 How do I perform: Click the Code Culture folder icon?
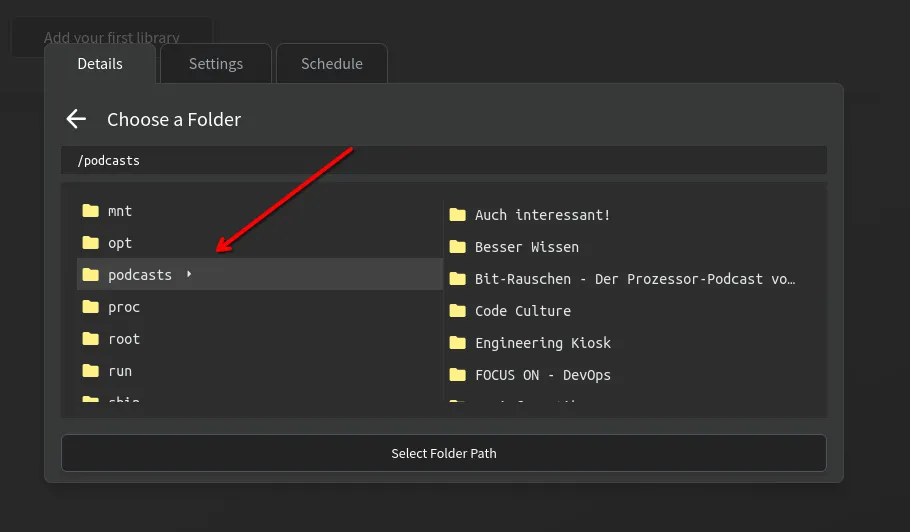click(458, 311)
